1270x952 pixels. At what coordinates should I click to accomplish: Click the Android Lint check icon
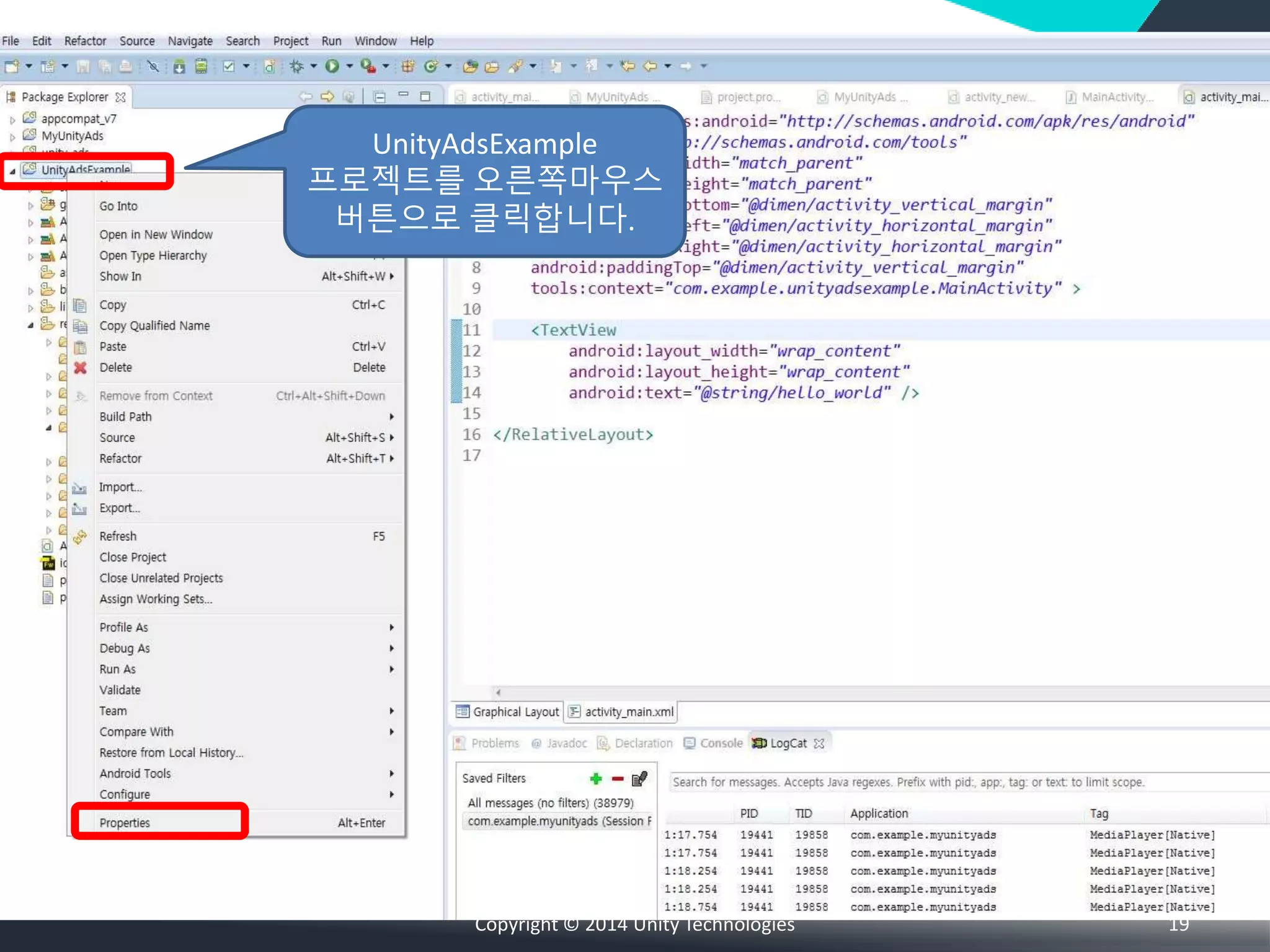coord(228,66)
